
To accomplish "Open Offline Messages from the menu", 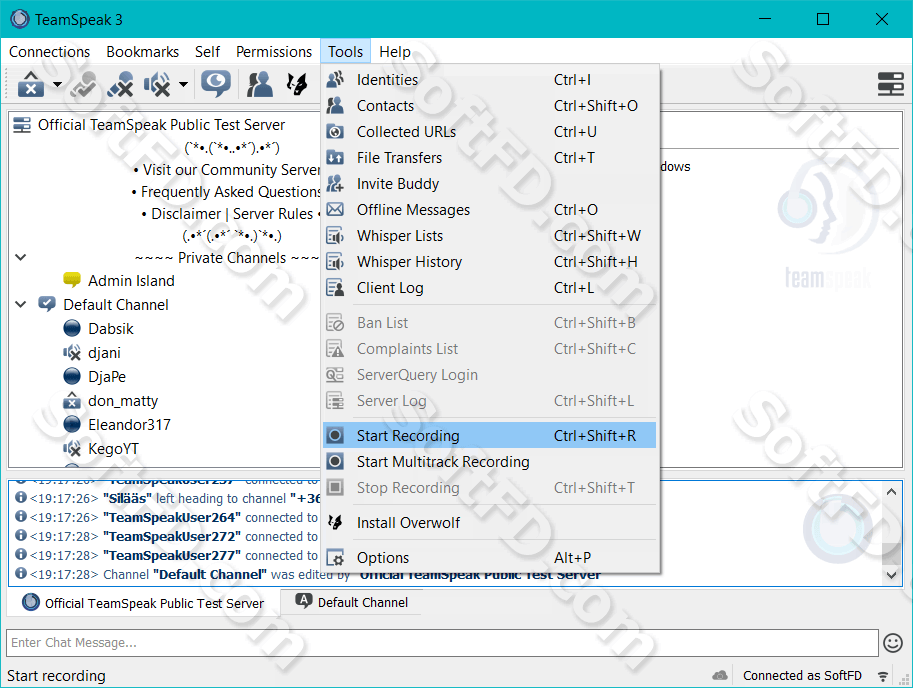I will pos(490,210).
